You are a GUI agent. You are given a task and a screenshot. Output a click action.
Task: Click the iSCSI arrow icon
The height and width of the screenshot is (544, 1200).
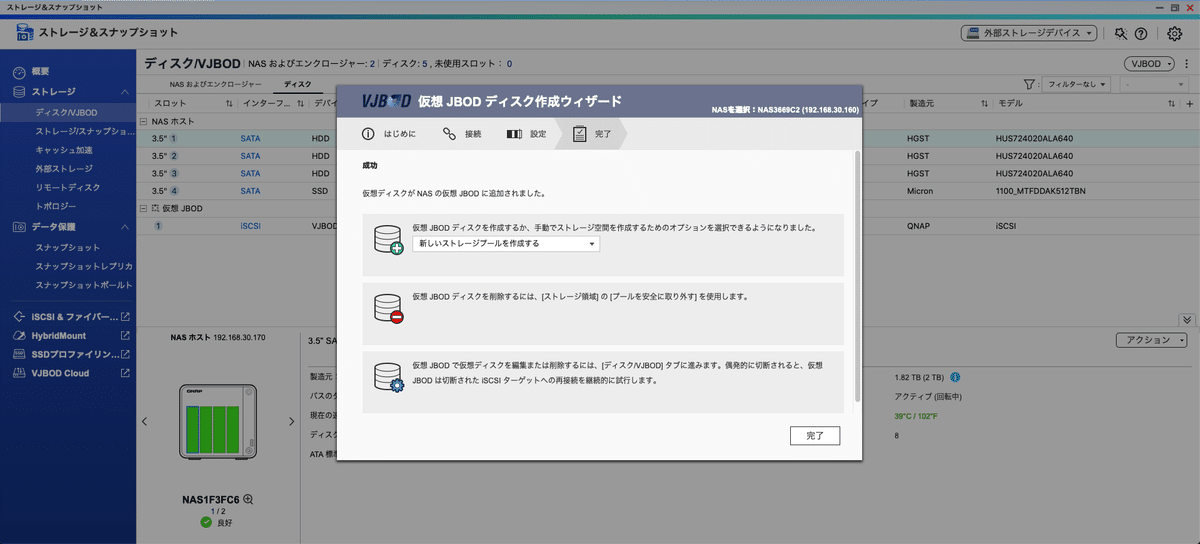[19, 317]
